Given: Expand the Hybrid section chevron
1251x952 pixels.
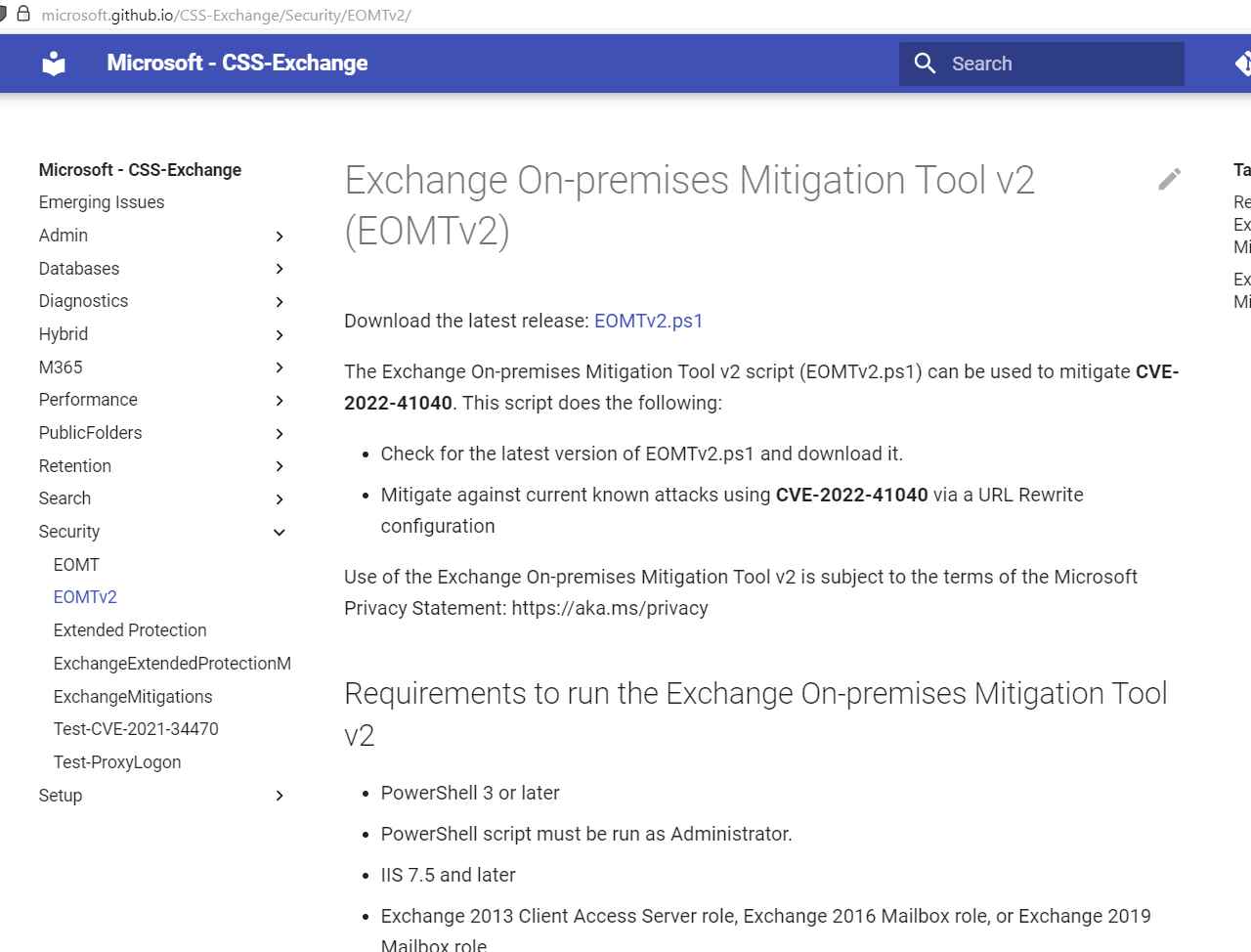Looking at the screenshot, I should 280,335.
